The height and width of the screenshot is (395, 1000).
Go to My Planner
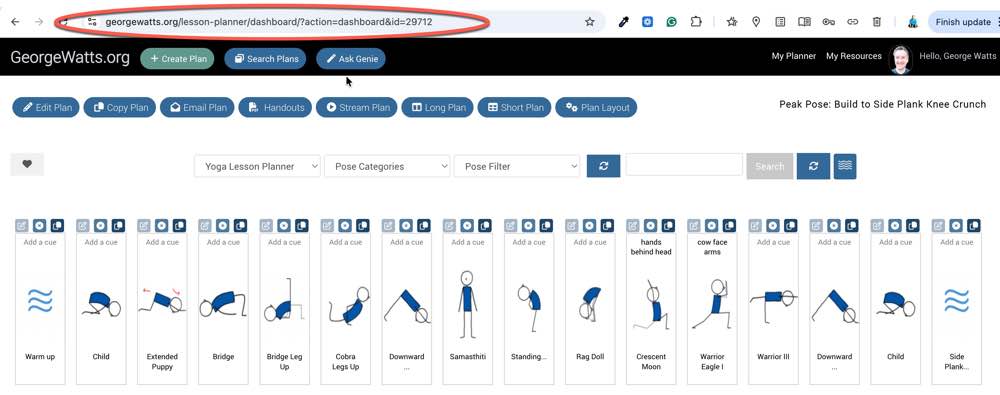click(793, 56)
